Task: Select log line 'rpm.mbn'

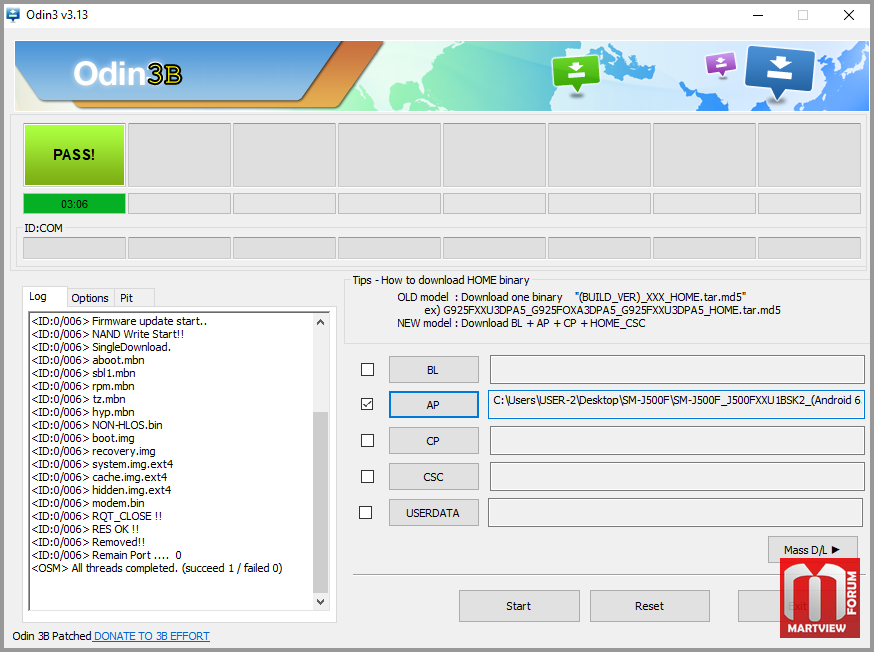Action: (83, 386)
